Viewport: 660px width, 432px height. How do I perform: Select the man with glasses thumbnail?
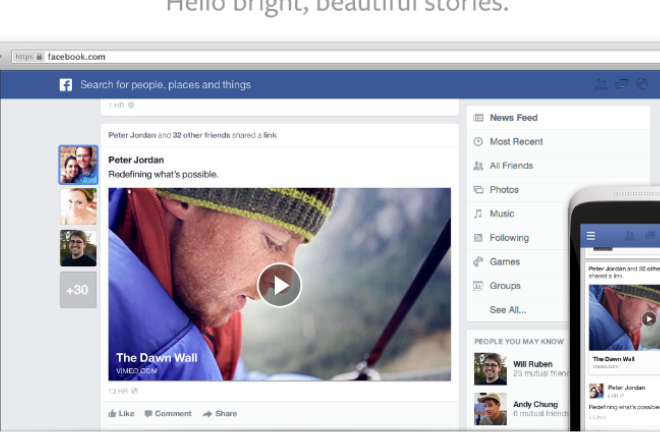click(78, 248)
